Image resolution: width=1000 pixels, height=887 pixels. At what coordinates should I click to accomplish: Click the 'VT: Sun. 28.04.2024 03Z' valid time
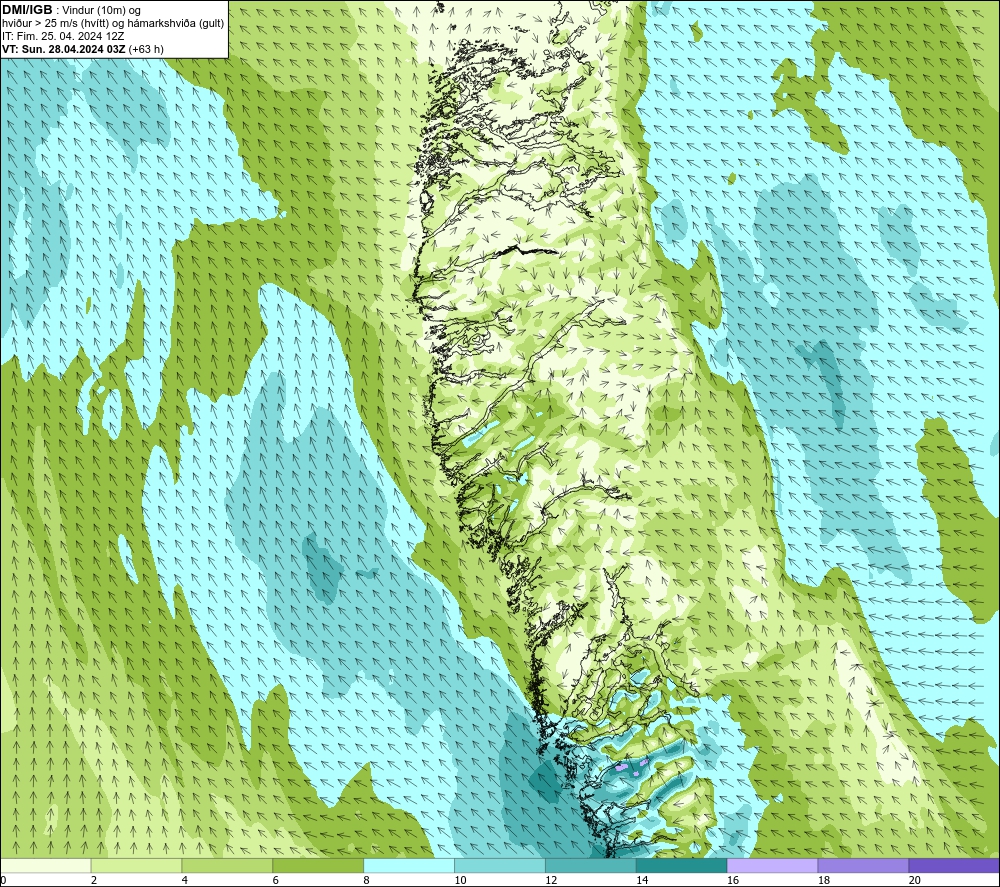64,49
